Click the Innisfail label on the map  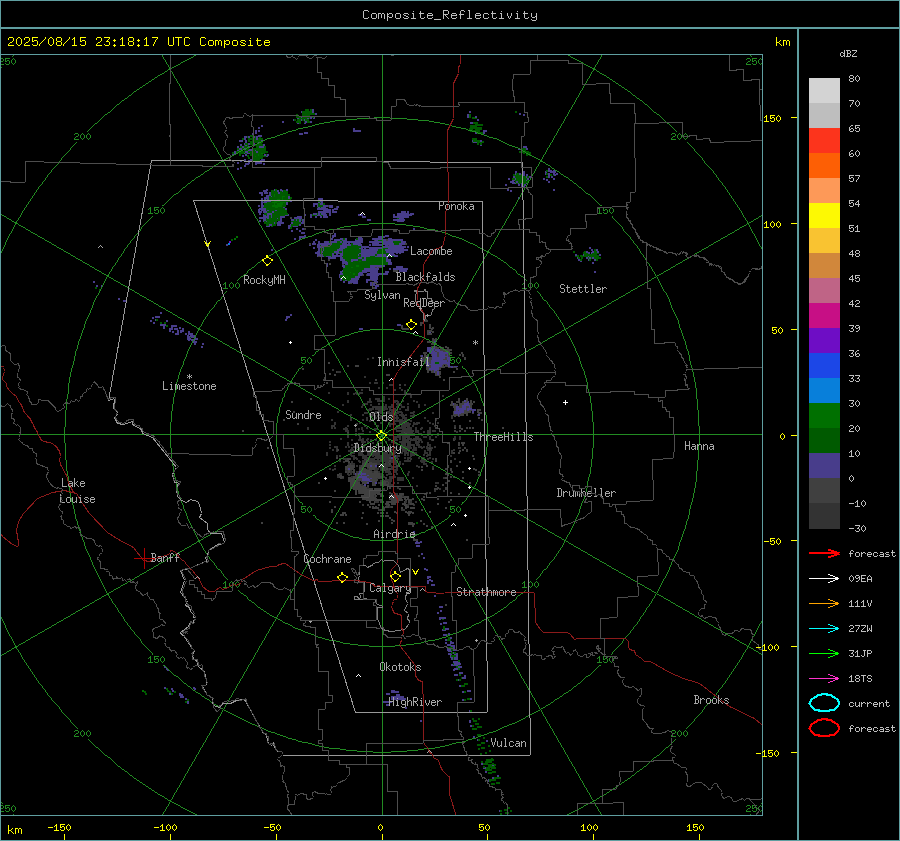click(403, 362)
